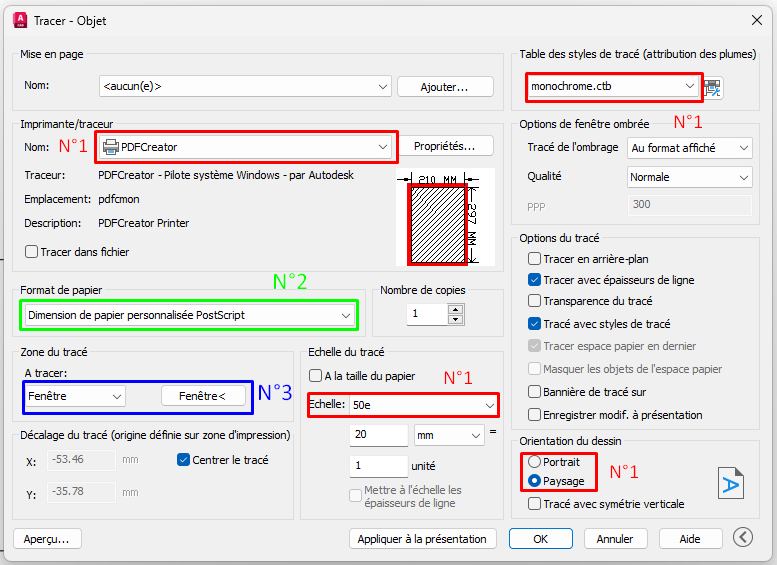Open the plot style table editor icon
The image size is (777, 565).
coord(713,88)
